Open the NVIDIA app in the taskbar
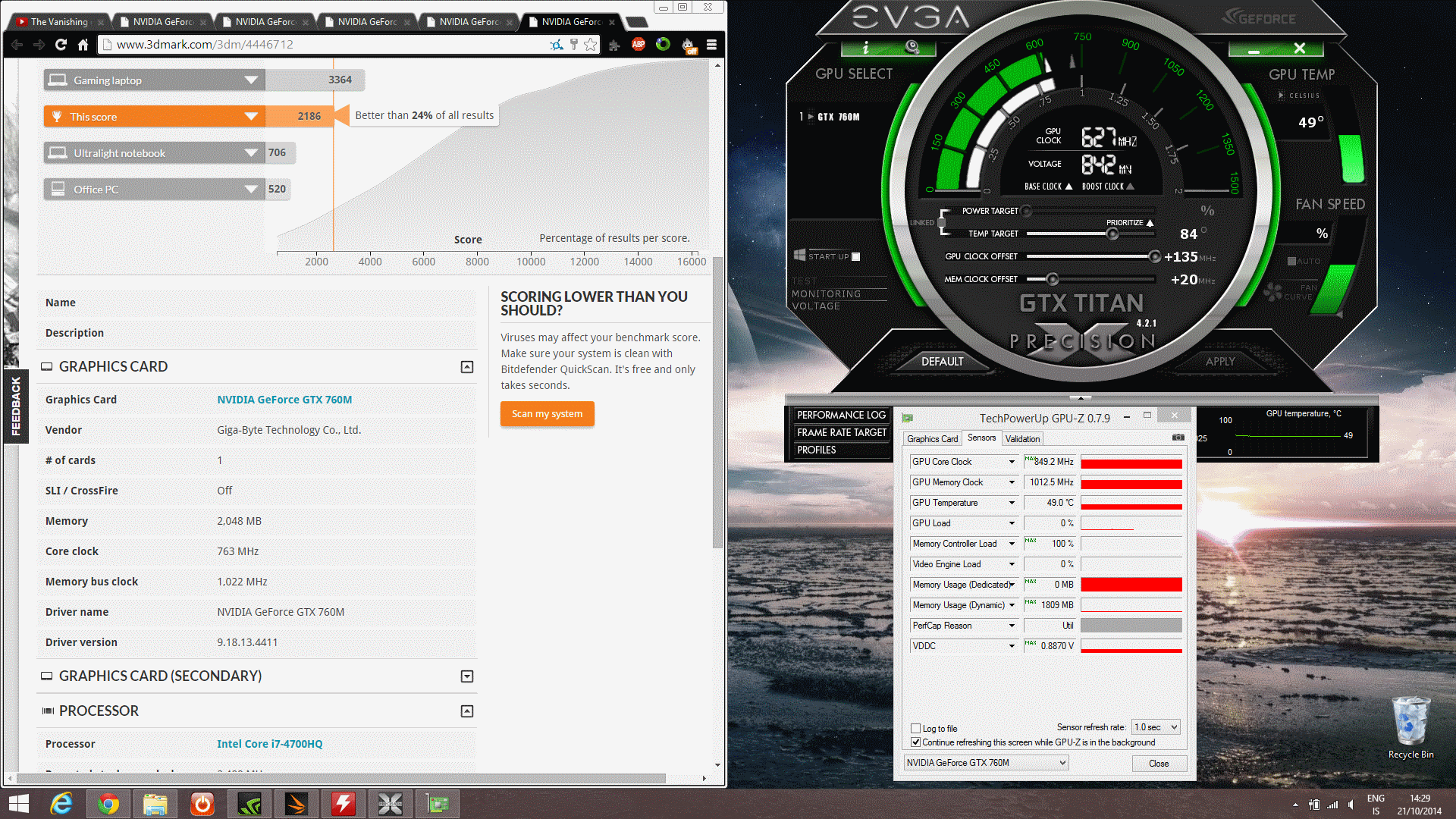This screenshot has width=1456, height=819. point(249,804)
